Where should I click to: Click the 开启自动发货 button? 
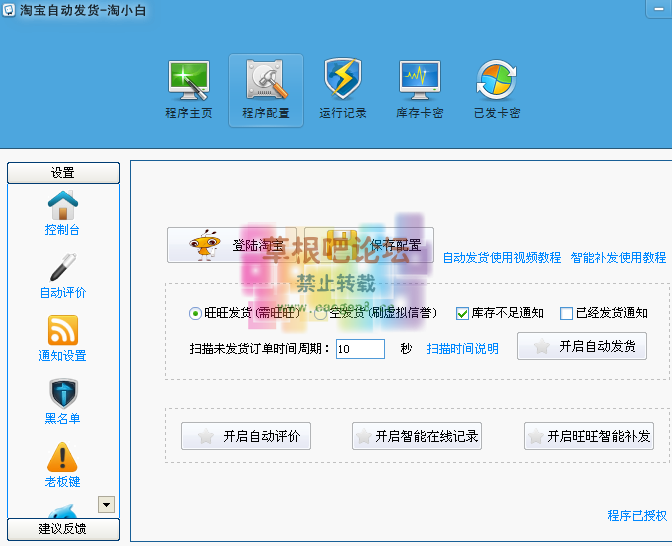(x=582, y=346)
